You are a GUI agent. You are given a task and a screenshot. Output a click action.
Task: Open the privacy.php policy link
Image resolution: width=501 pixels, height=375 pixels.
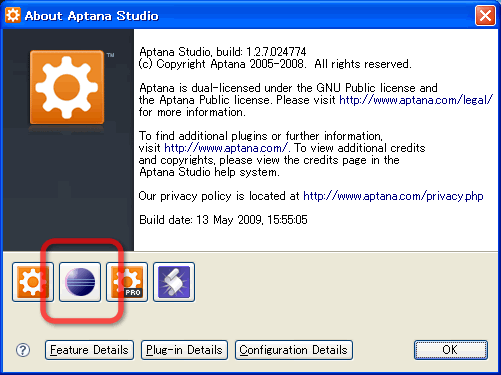[393, 196]
